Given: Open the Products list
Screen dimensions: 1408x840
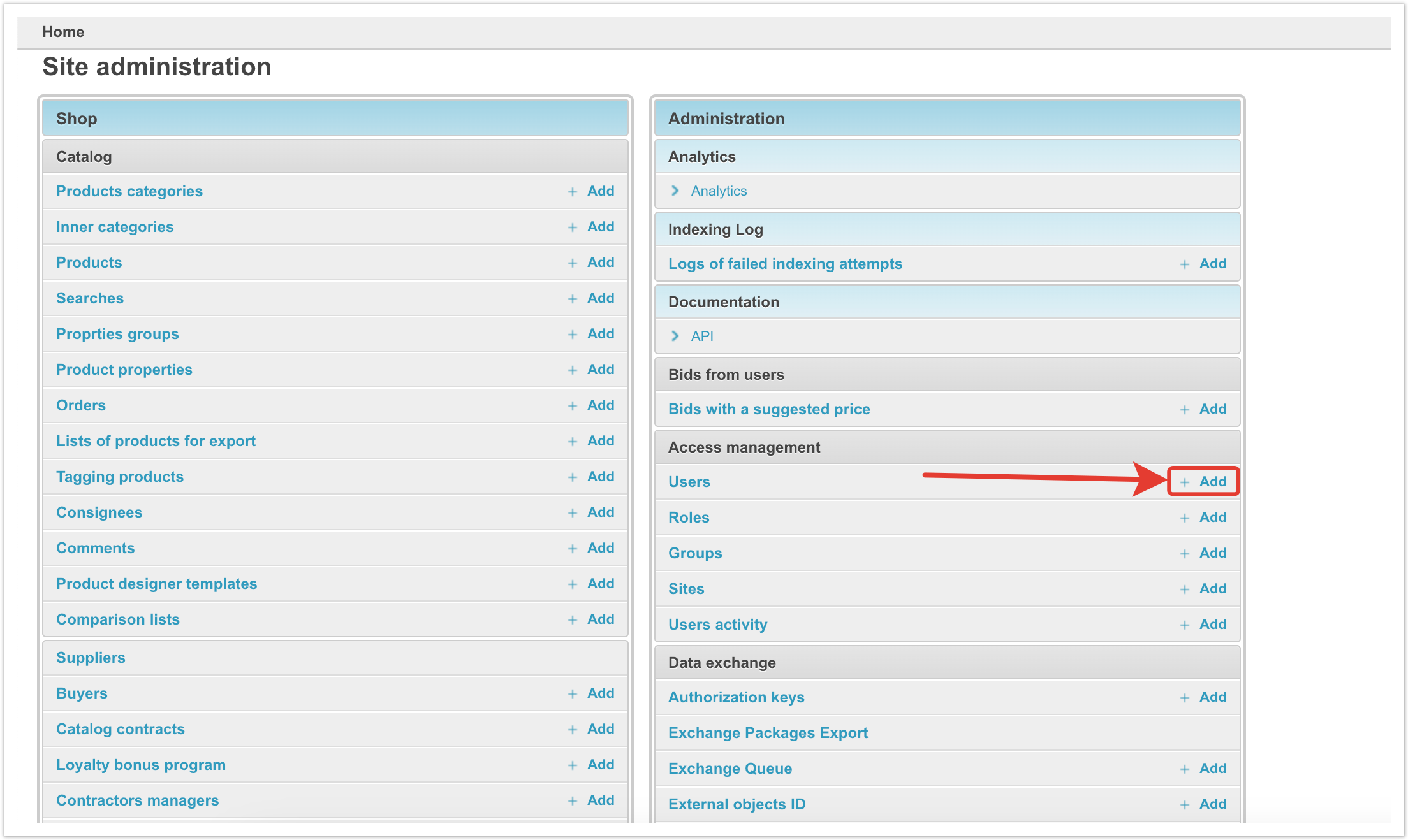Looking at the screenshot, I should pos(89,263).
